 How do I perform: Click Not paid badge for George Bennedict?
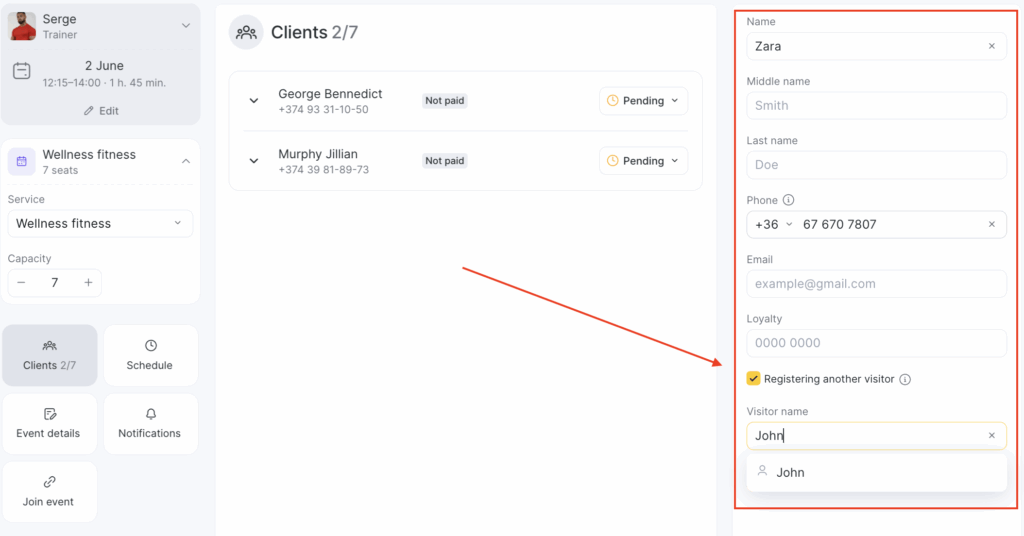click(x=445, y=101)
